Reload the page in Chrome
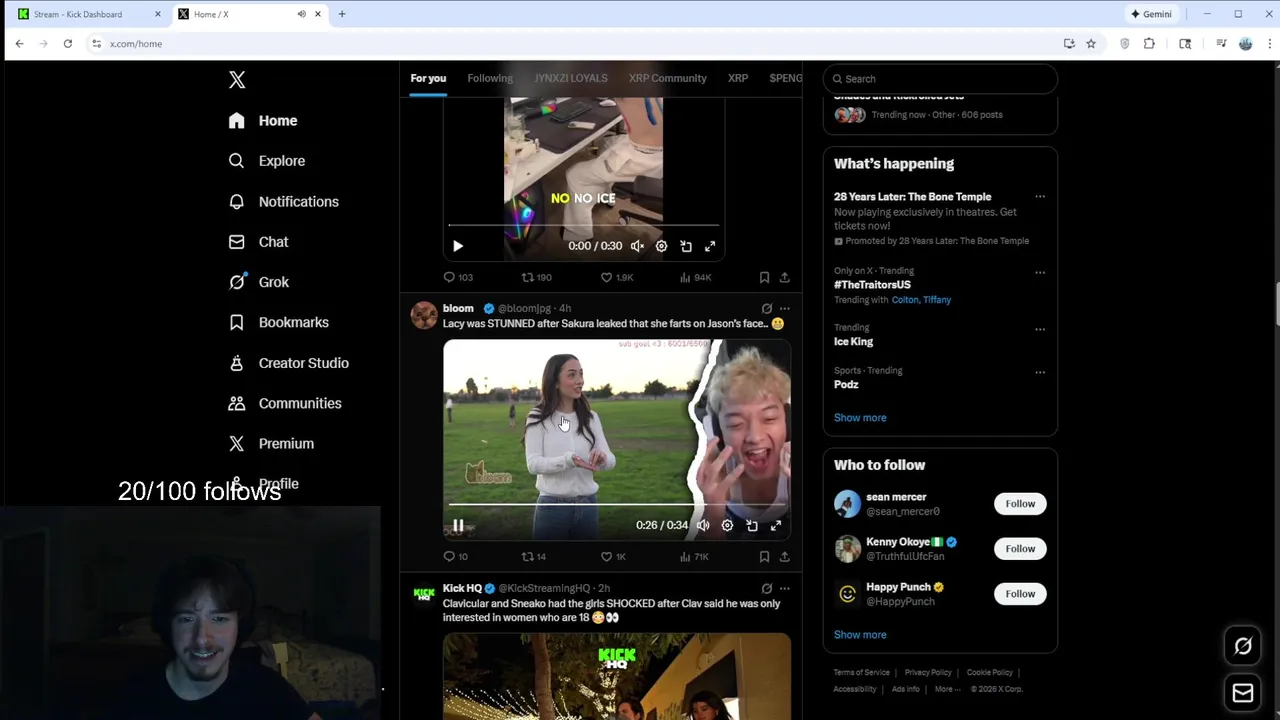 [x=67, y=44]
